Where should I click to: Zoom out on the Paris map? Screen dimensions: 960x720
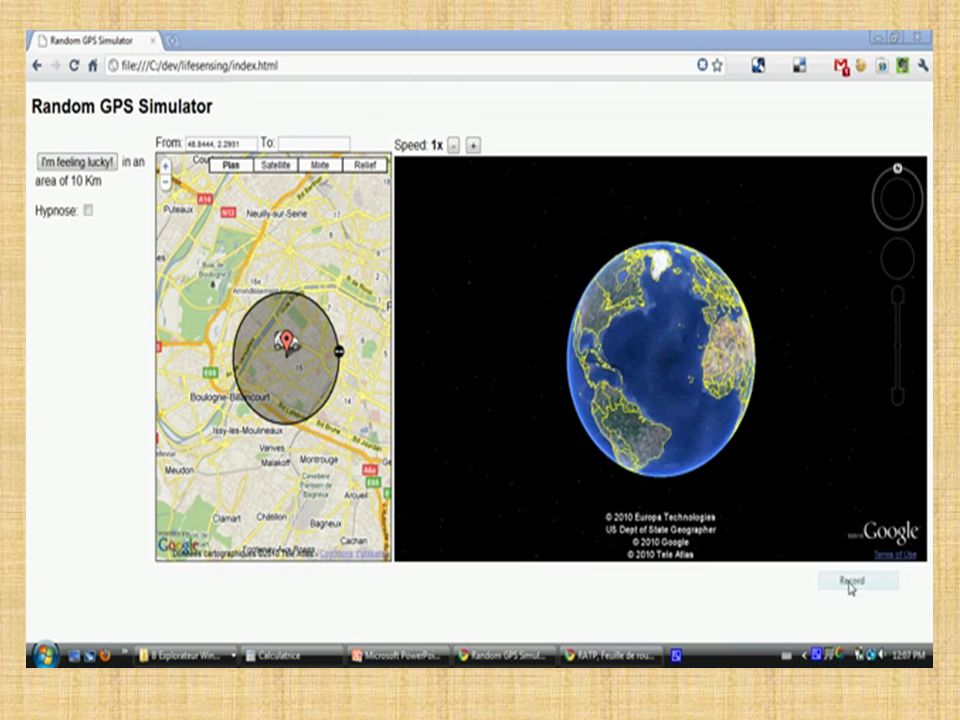tap(165, 182)
